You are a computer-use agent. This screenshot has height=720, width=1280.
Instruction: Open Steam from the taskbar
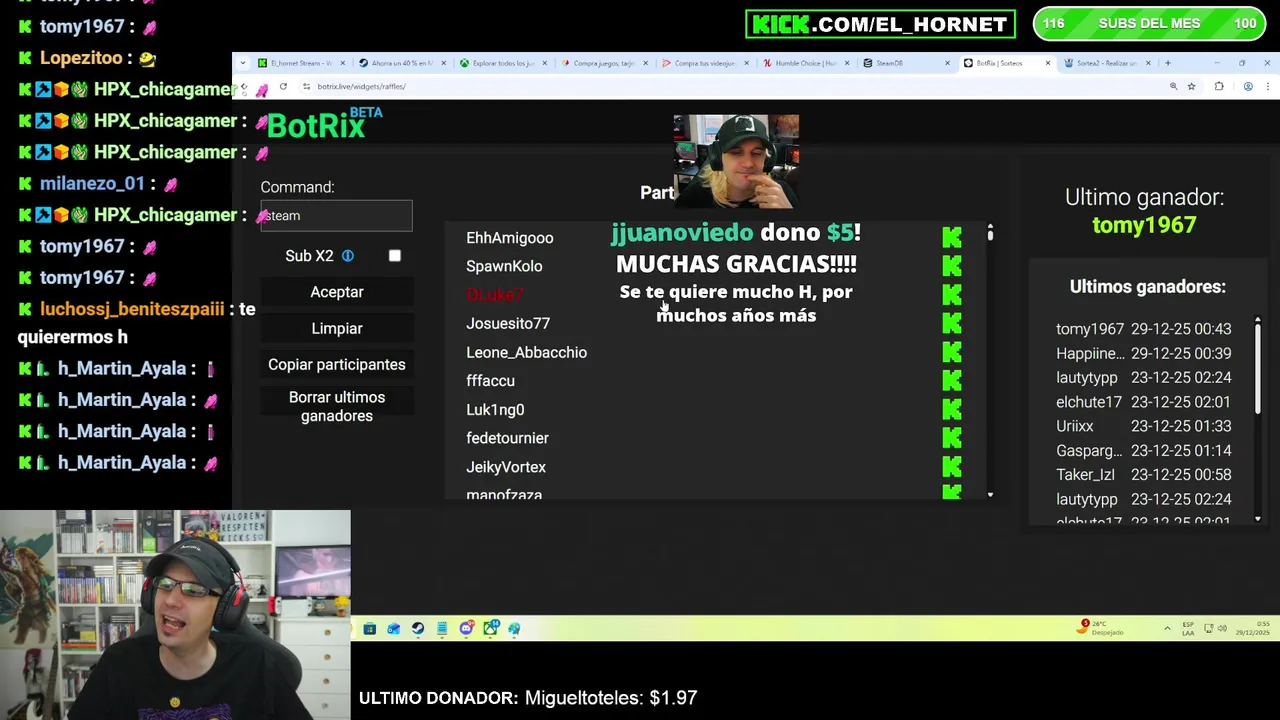click(x=418, y=629)
